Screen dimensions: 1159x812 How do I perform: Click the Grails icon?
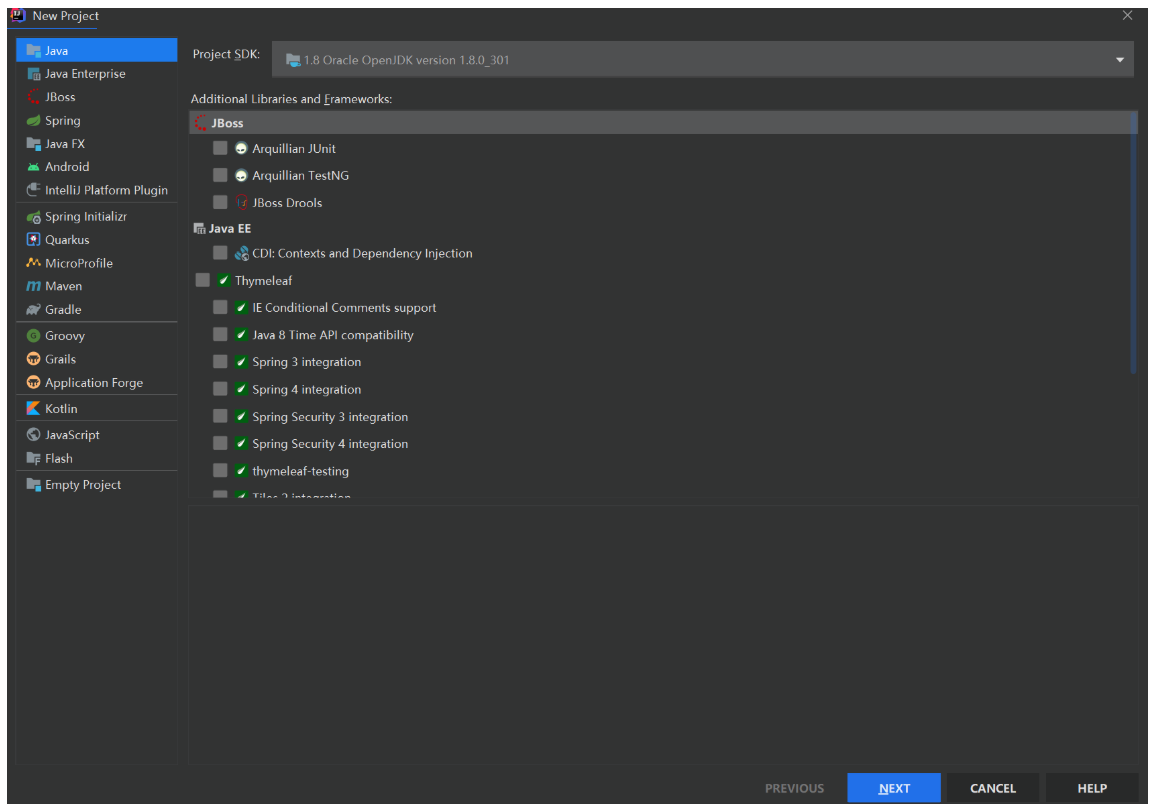(33, 359)
